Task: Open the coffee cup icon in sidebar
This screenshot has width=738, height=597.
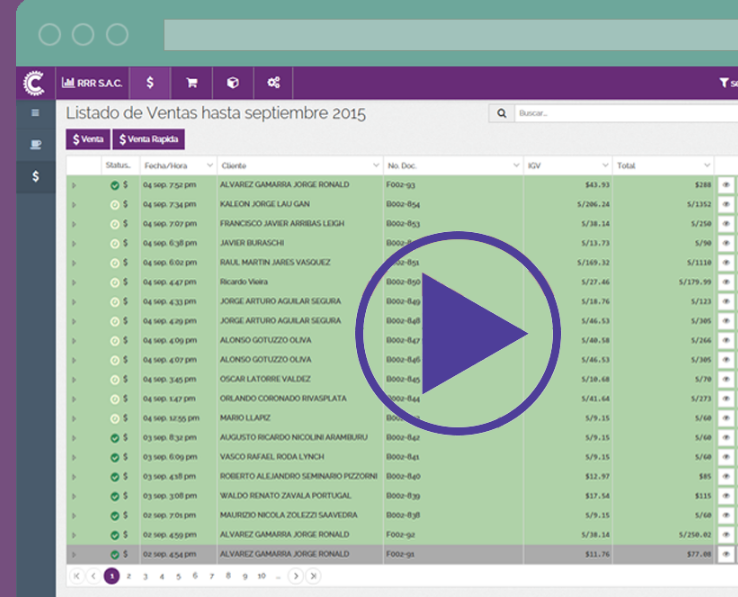Action: (35, 144)
